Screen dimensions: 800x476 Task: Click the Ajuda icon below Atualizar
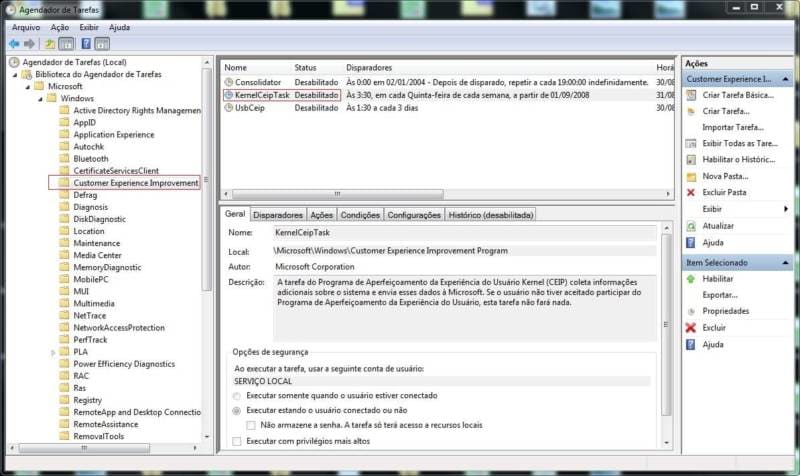[x=691, y=243]
